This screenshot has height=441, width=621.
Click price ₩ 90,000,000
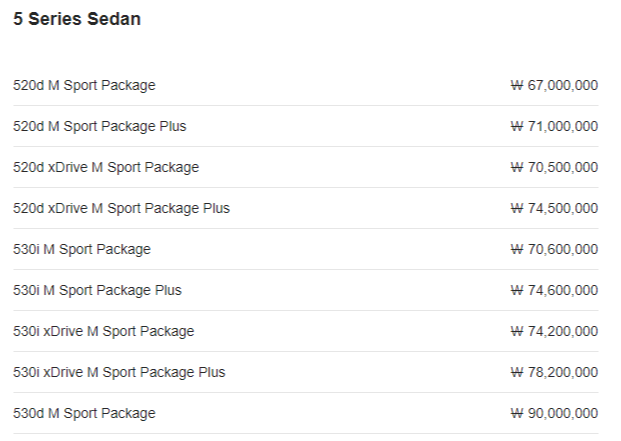[x=554, y=413]
